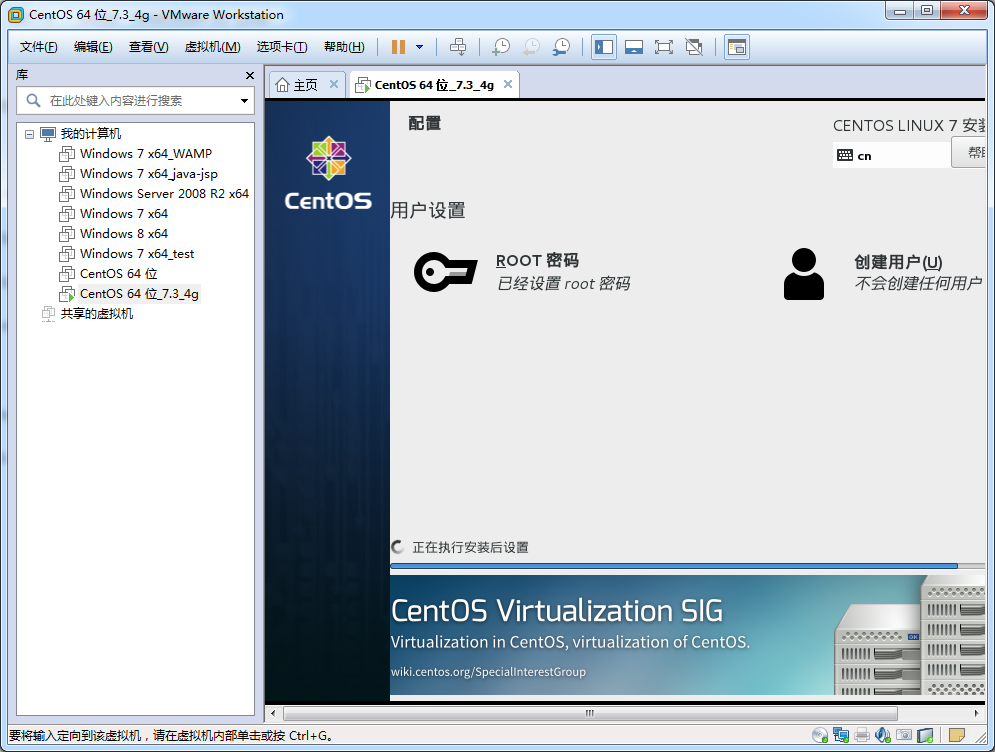Toggle the thumbnail bar view icon
The height and width of the screenshot is (752, 995).
[x=633, y=47]
